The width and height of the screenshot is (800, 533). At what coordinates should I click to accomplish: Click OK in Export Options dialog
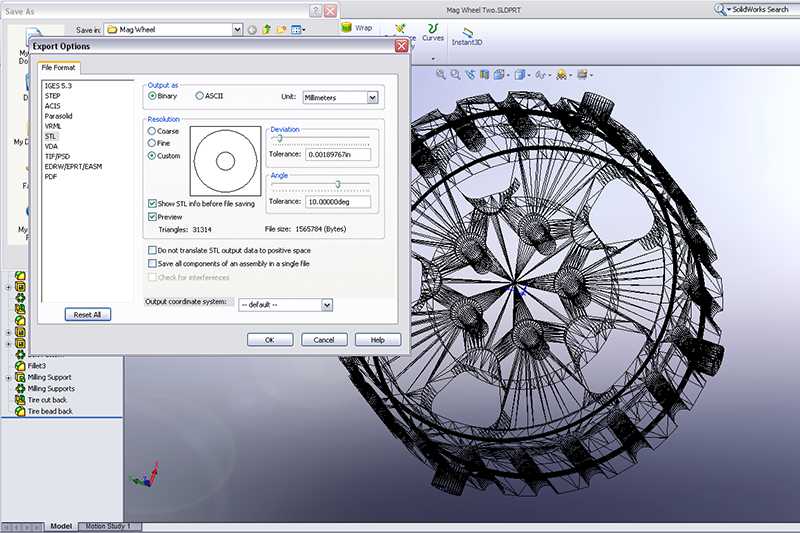tap(270, 340)
